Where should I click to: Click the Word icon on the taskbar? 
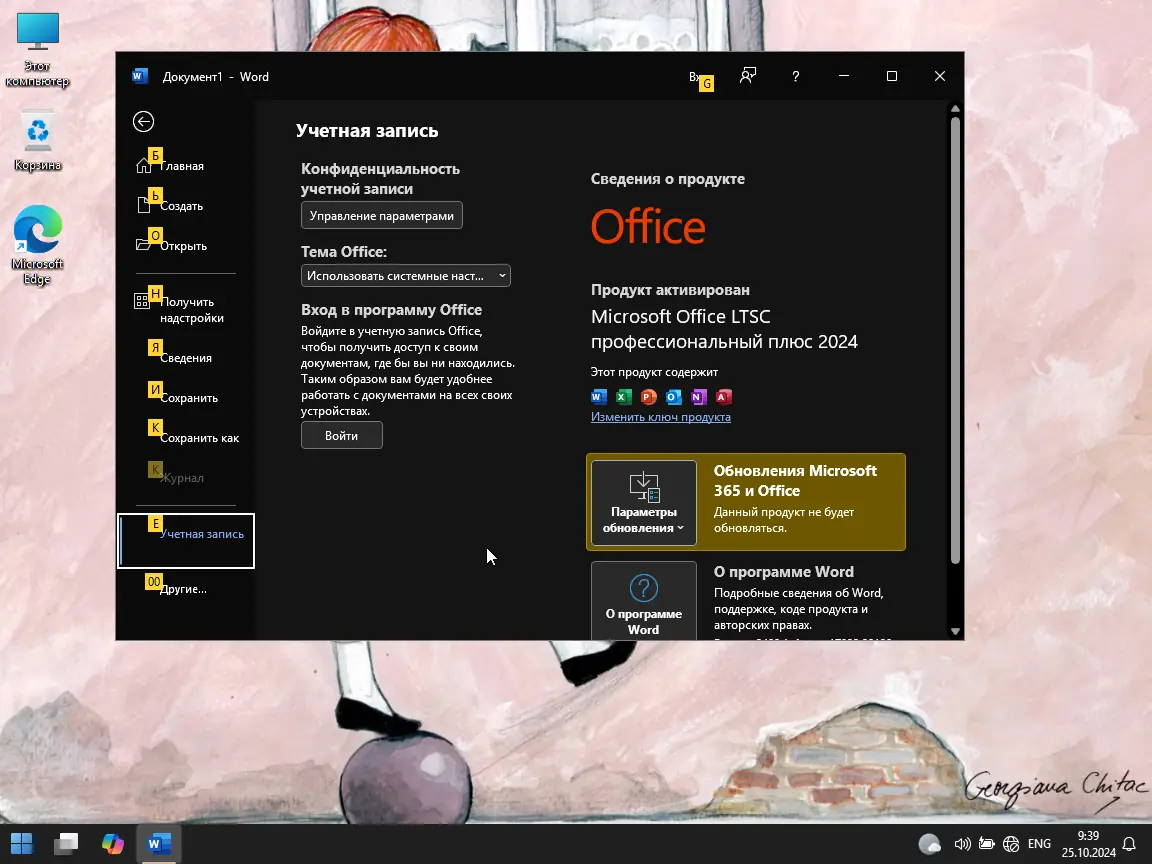[157, 843]
